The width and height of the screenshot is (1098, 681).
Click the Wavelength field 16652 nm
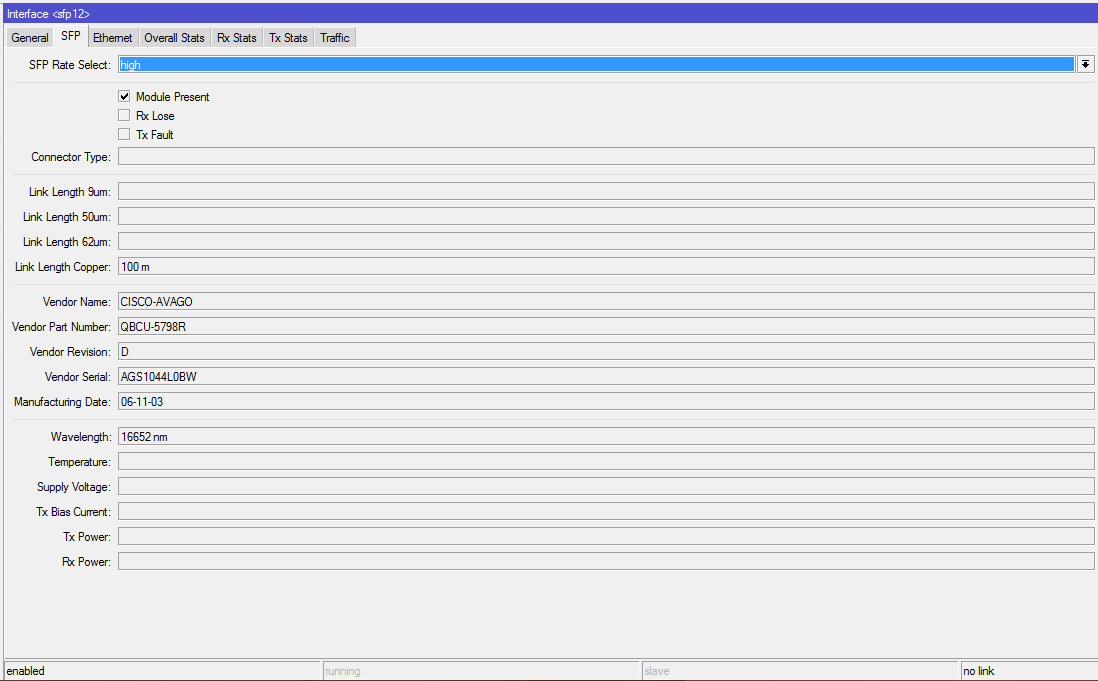click(606, 436)
